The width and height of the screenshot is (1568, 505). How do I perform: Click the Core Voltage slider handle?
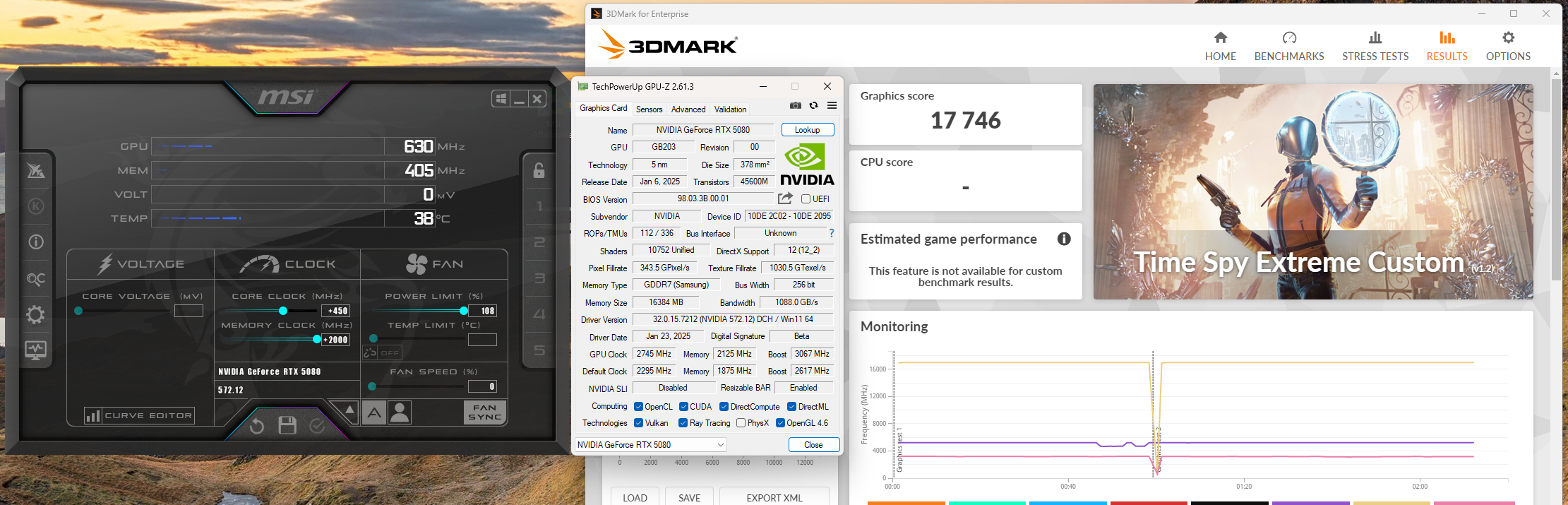coord(78,311)
